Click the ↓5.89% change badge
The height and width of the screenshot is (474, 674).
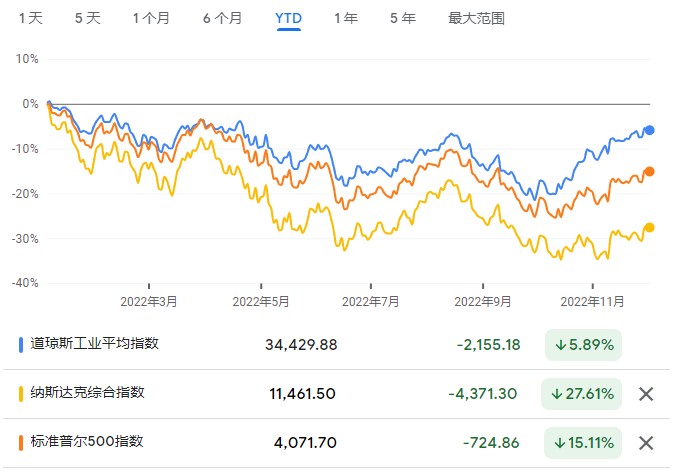[x=583, y=345]
